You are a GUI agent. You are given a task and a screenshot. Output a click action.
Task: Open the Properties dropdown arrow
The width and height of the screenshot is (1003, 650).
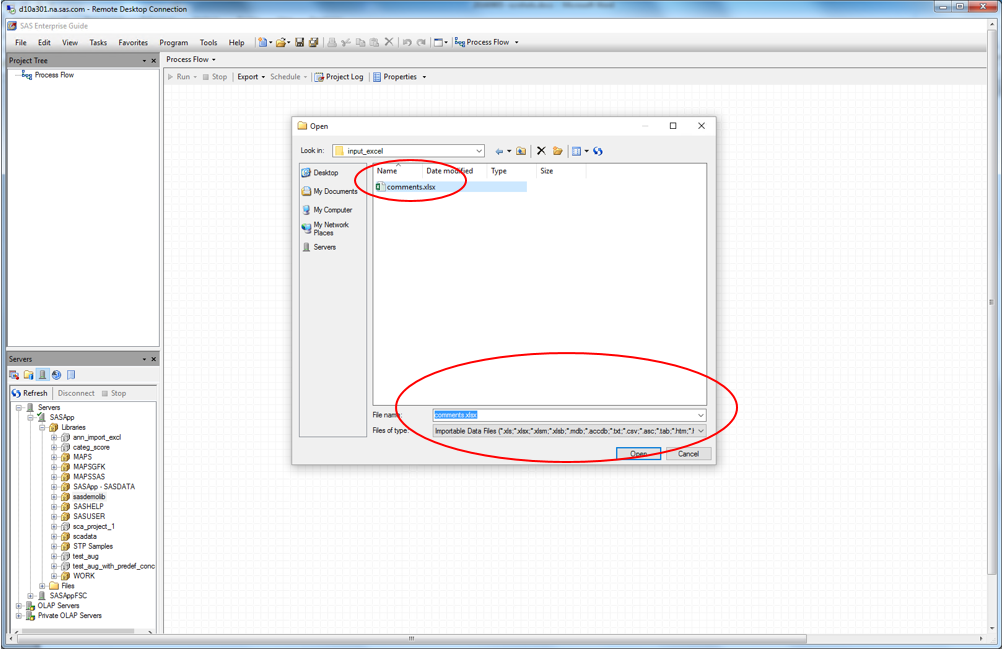coord(424,77)
